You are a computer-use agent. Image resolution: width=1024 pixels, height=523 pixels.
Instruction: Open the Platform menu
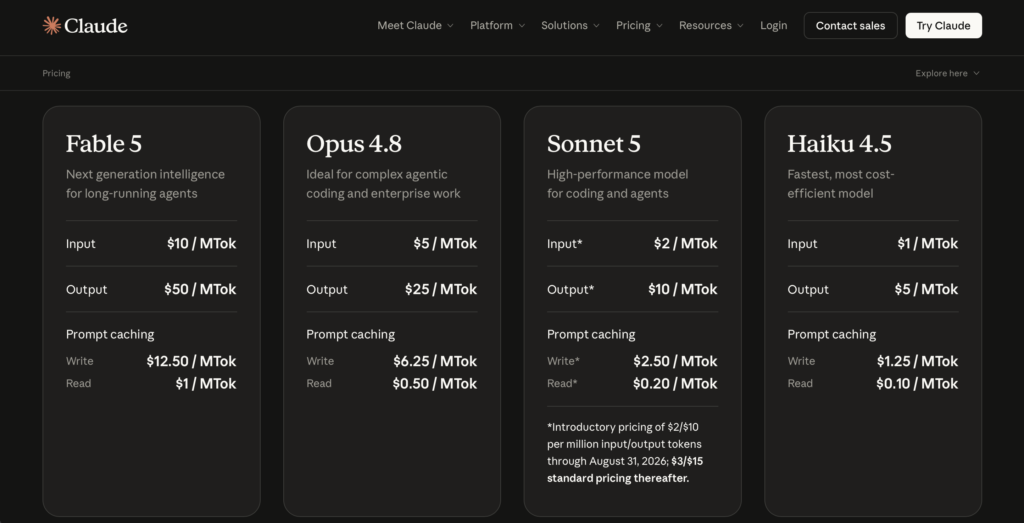point(497,25)
